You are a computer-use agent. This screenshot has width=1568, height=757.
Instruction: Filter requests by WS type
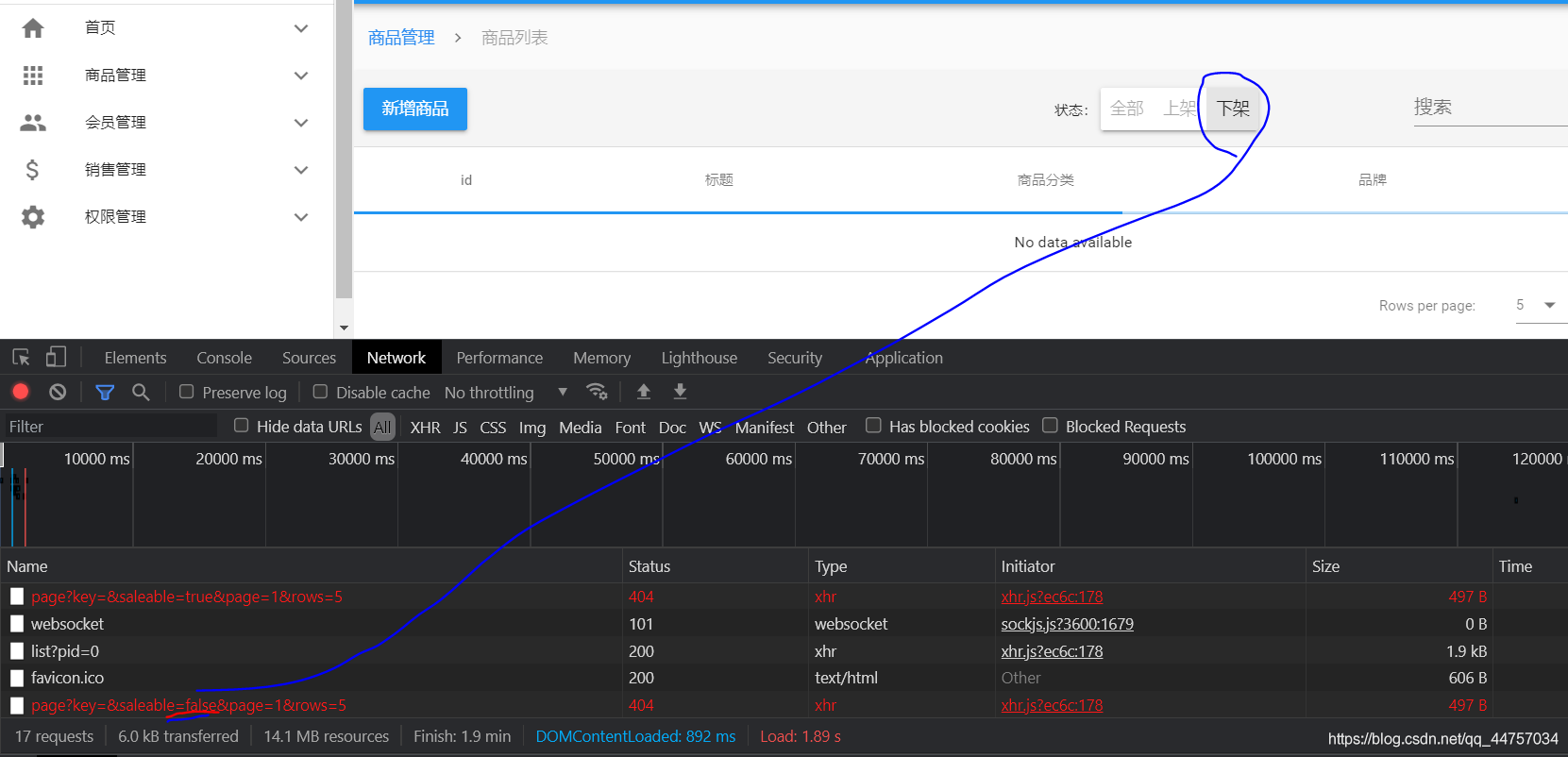(x=710, y=427)
